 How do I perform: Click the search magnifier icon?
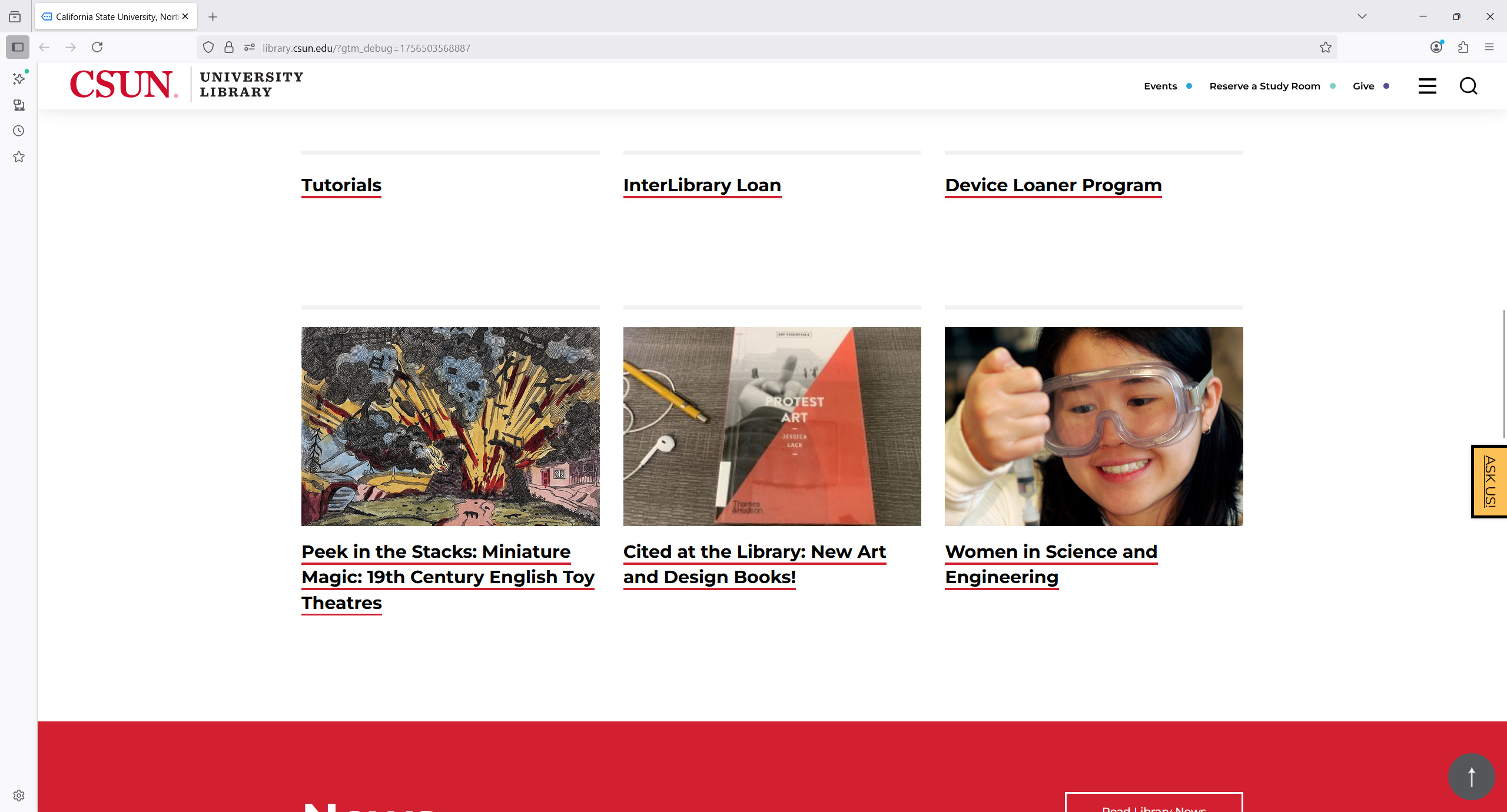1468,86
